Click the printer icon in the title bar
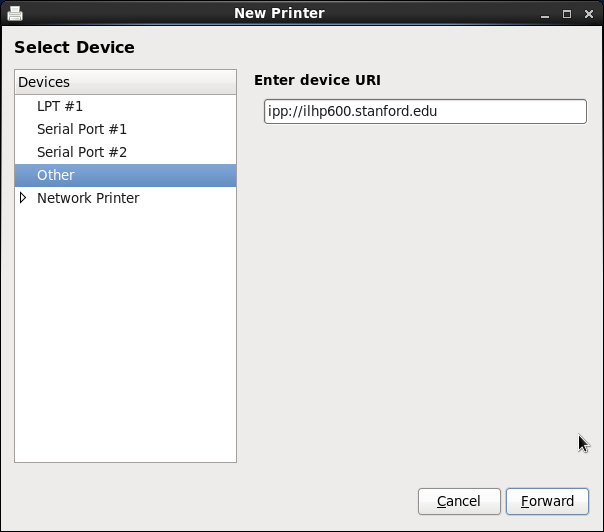The image size is (604, 532). coord(16,13)
